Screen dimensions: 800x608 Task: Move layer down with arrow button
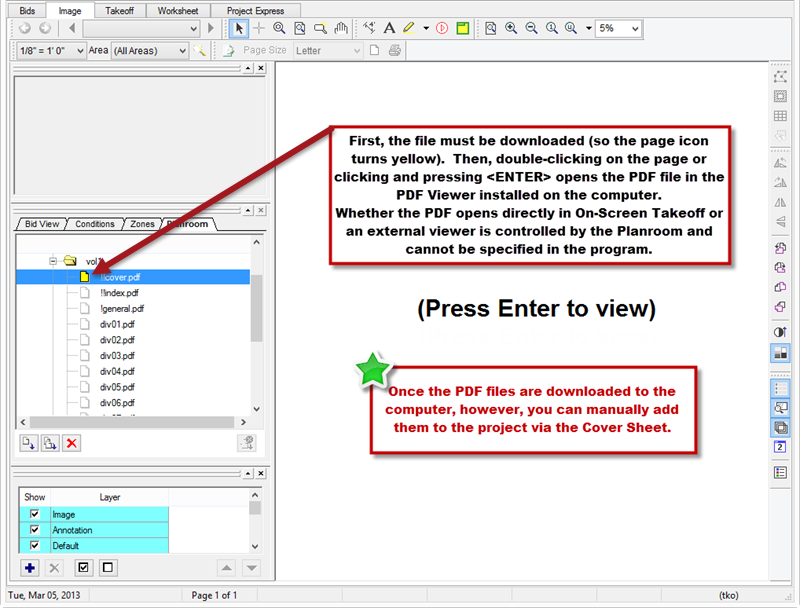252,568
